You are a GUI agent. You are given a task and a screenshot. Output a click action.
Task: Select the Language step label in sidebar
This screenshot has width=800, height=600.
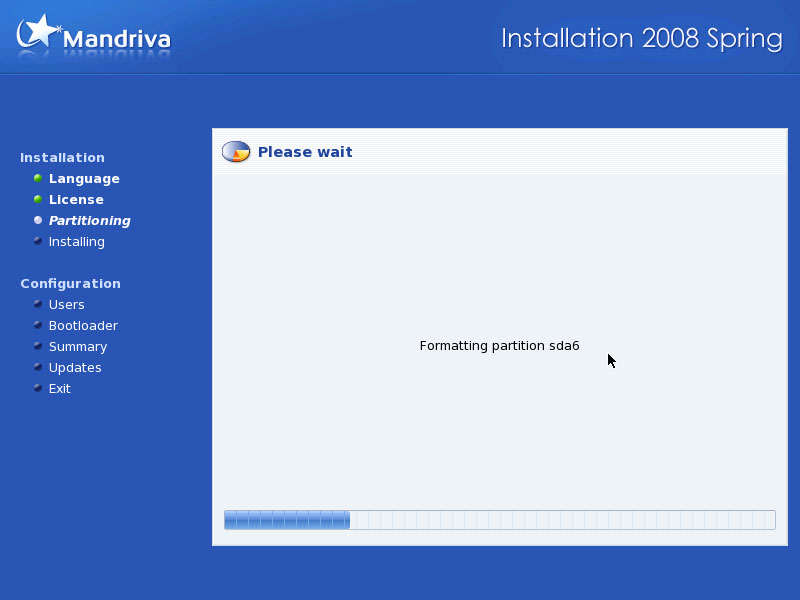84,179
